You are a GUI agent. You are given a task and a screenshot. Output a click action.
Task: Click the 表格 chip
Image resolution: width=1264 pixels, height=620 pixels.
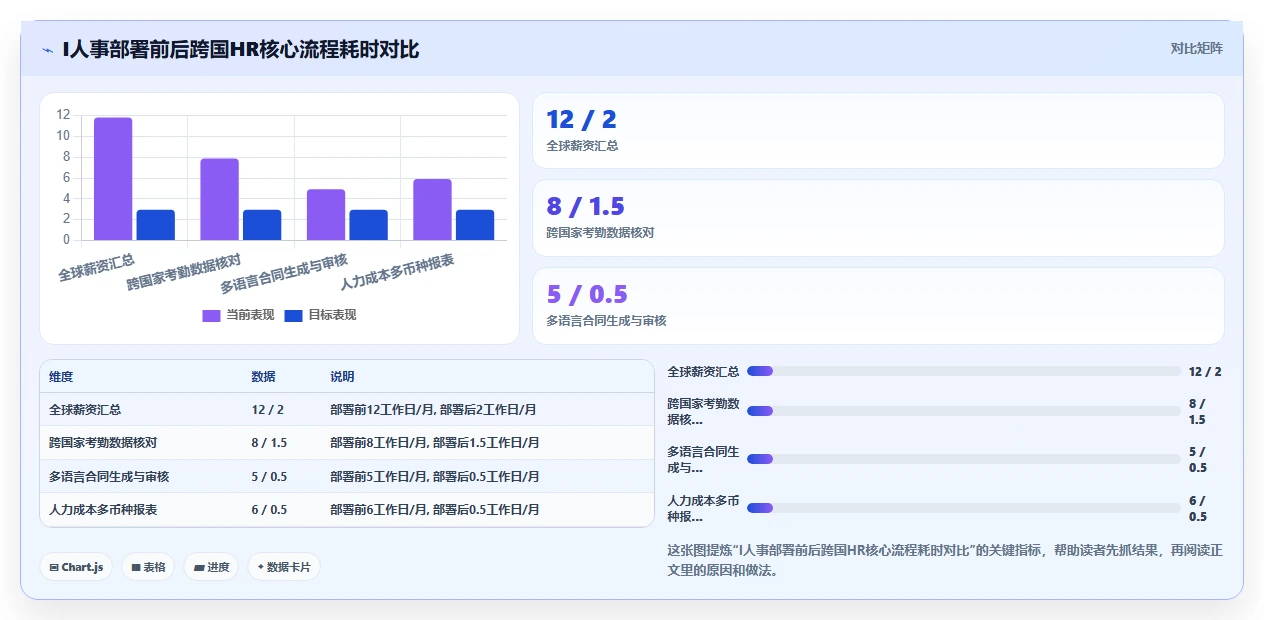point(148,567)
